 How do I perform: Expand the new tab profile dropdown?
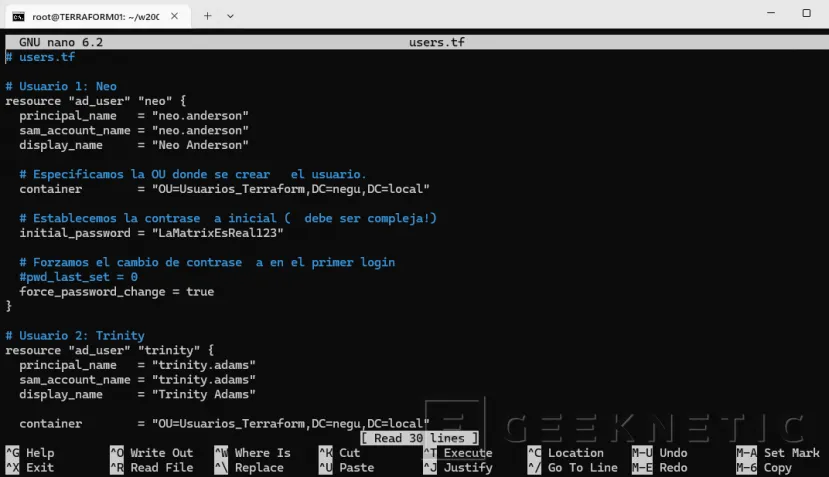click(231, 16)
